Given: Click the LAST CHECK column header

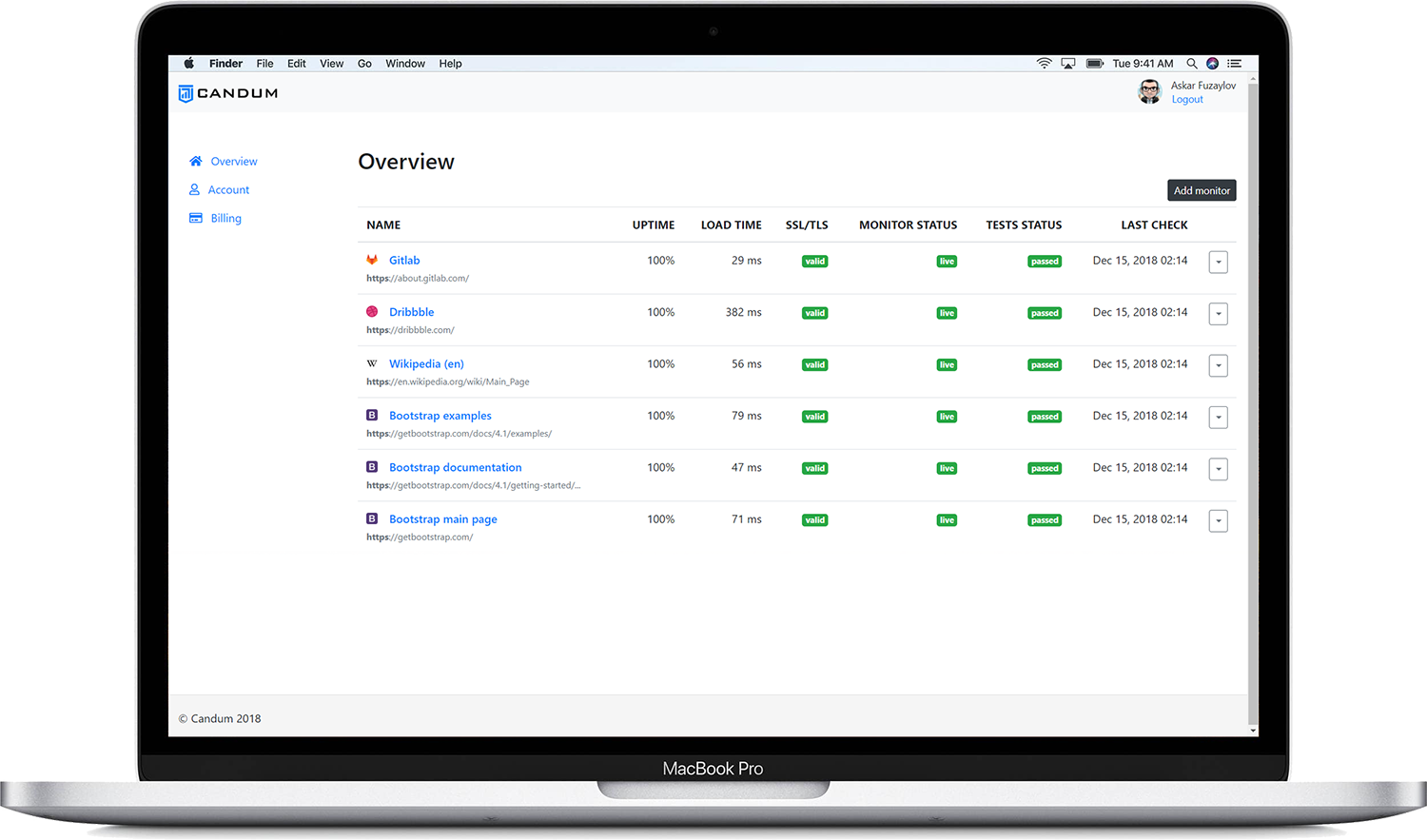Looking at the screenshot, I should pos(1154,225).
